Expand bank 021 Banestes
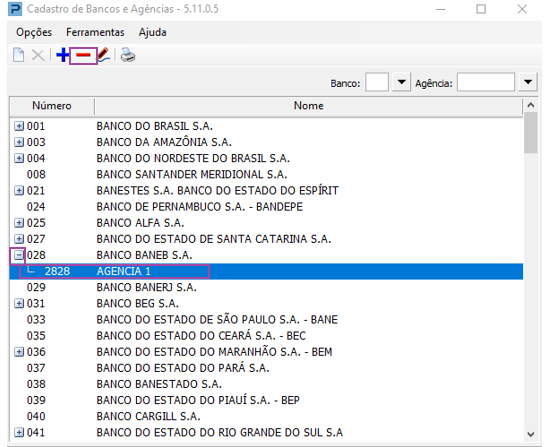Viewport: 545px width, 447px height. [19, 191]
